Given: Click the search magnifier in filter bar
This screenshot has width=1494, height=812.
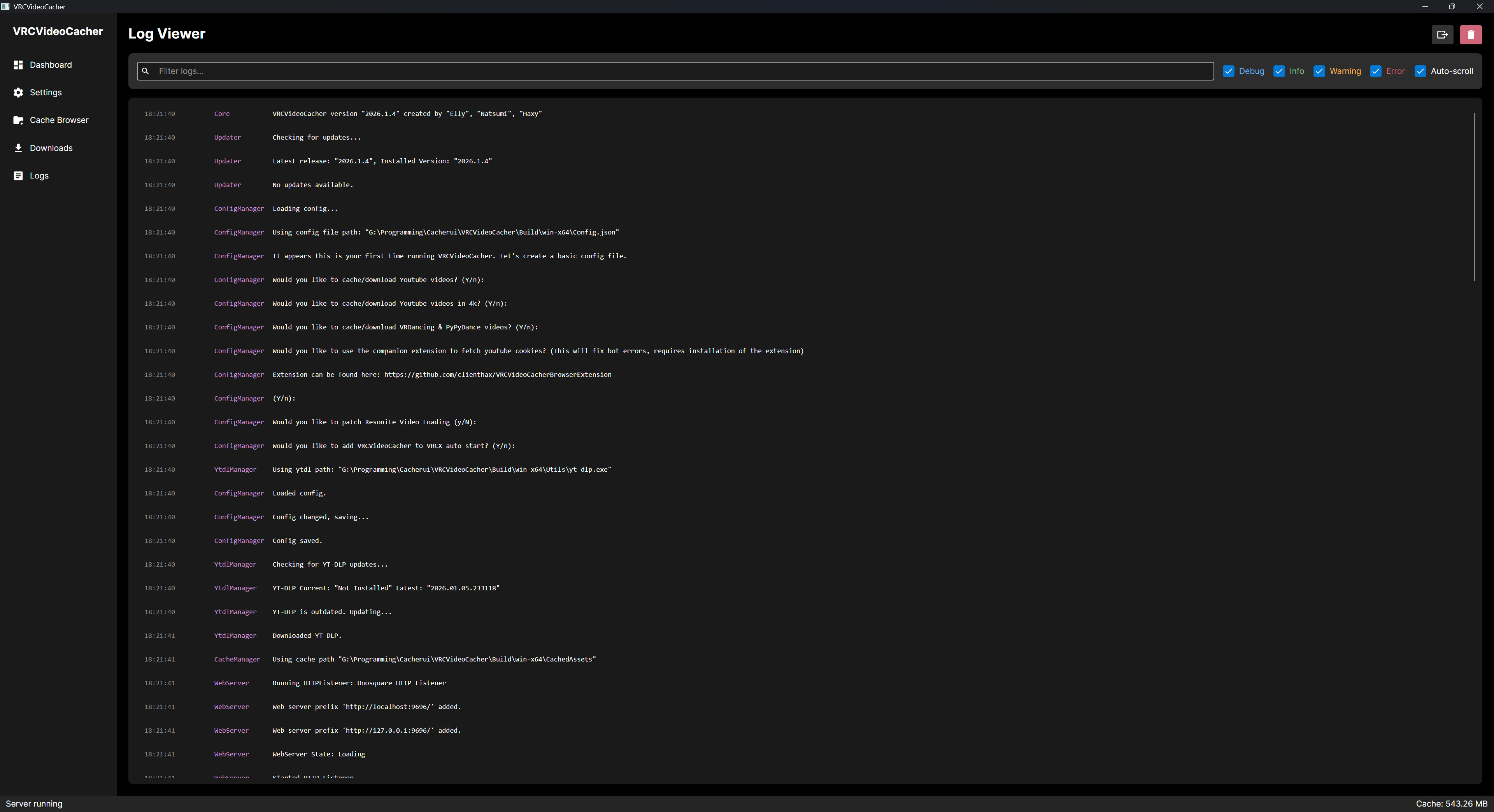Looking at the screenshot, I should point(146,71).
